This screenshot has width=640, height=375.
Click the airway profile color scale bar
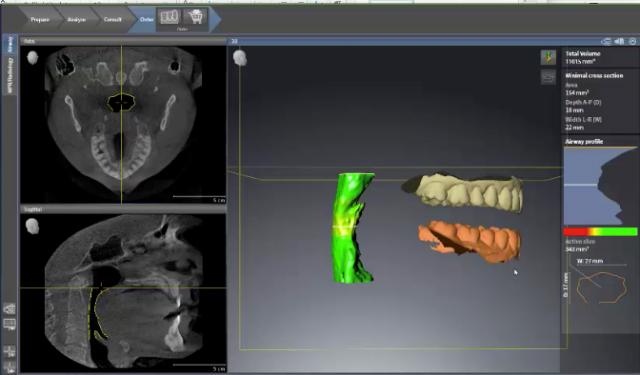coord(600,232)
